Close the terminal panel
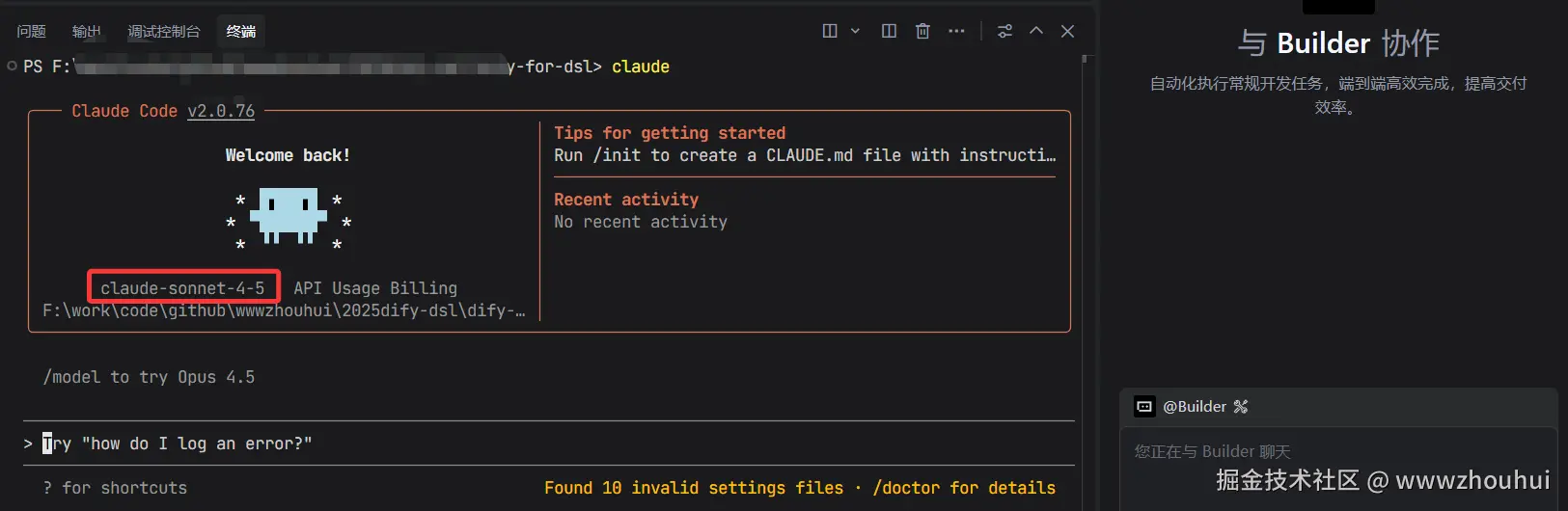1568x511 pixels. [x=1067, y=31]
